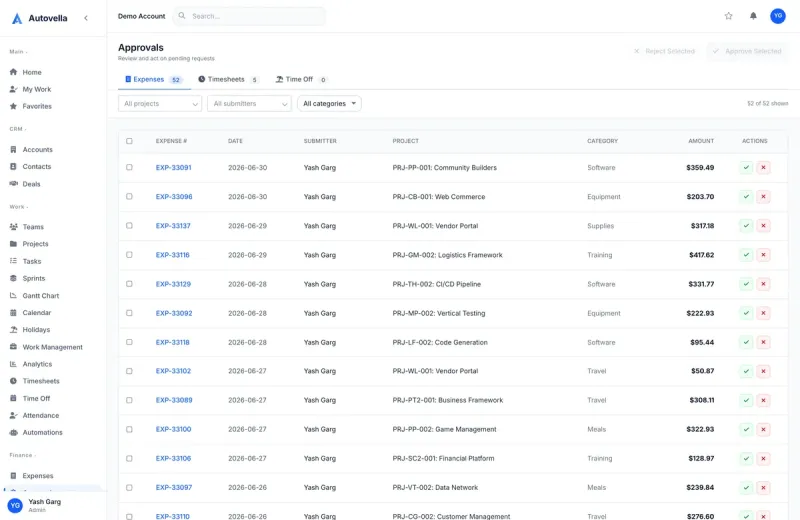Viewport: 800px width, 520px height.
Task: Approve expense EXP-33137
Action: [746, 226]
